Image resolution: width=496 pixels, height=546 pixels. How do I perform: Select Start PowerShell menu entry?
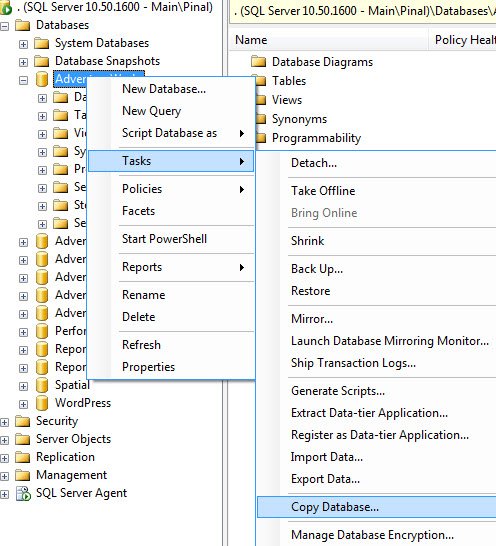(171, 239)
